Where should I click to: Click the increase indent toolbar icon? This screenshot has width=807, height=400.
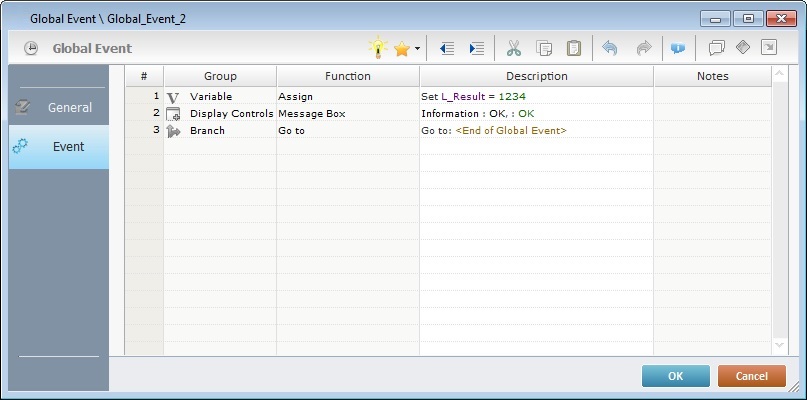click(477, 49)
